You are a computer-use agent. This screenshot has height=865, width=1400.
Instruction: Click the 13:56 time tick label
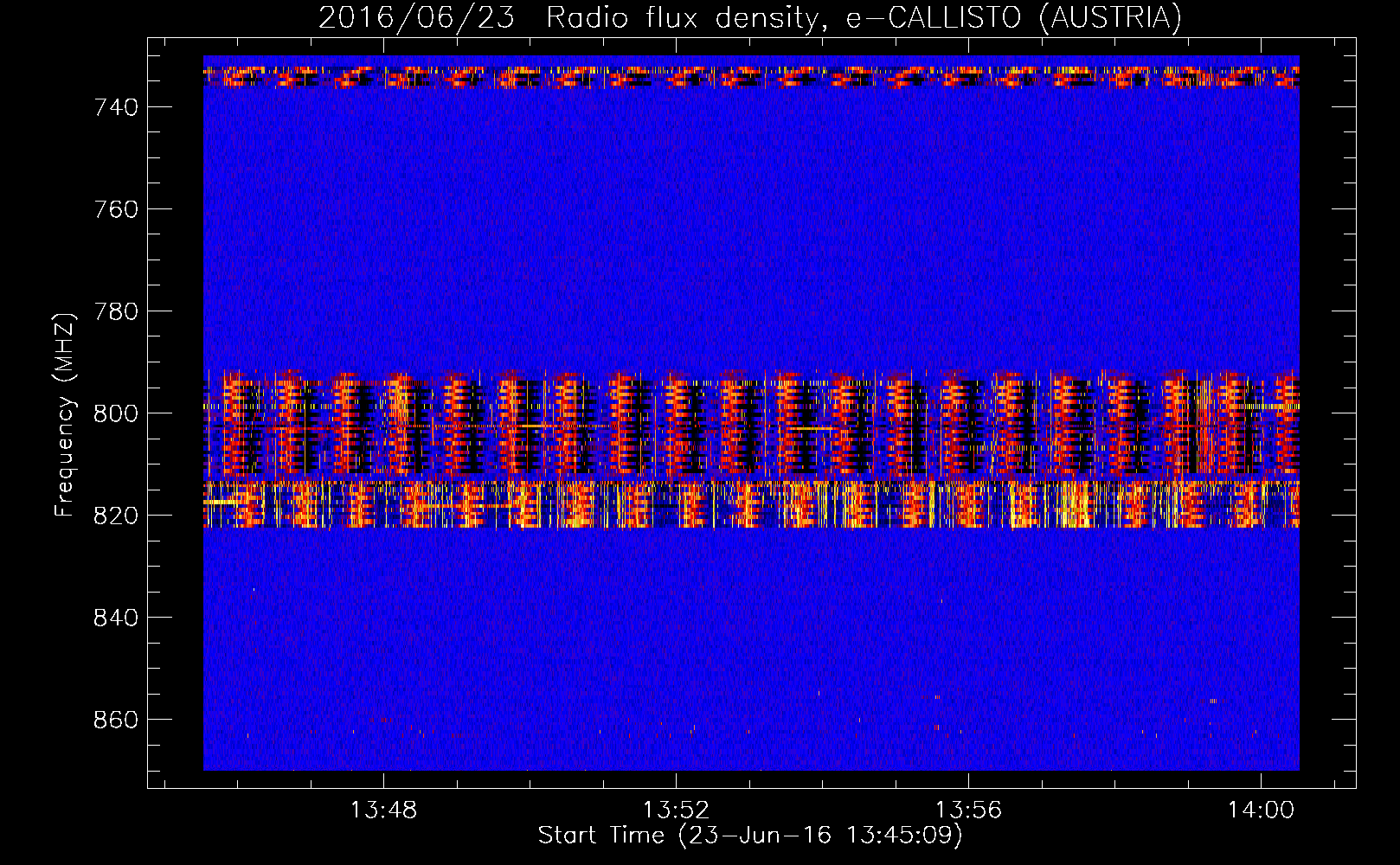click(x=968, y=810)
